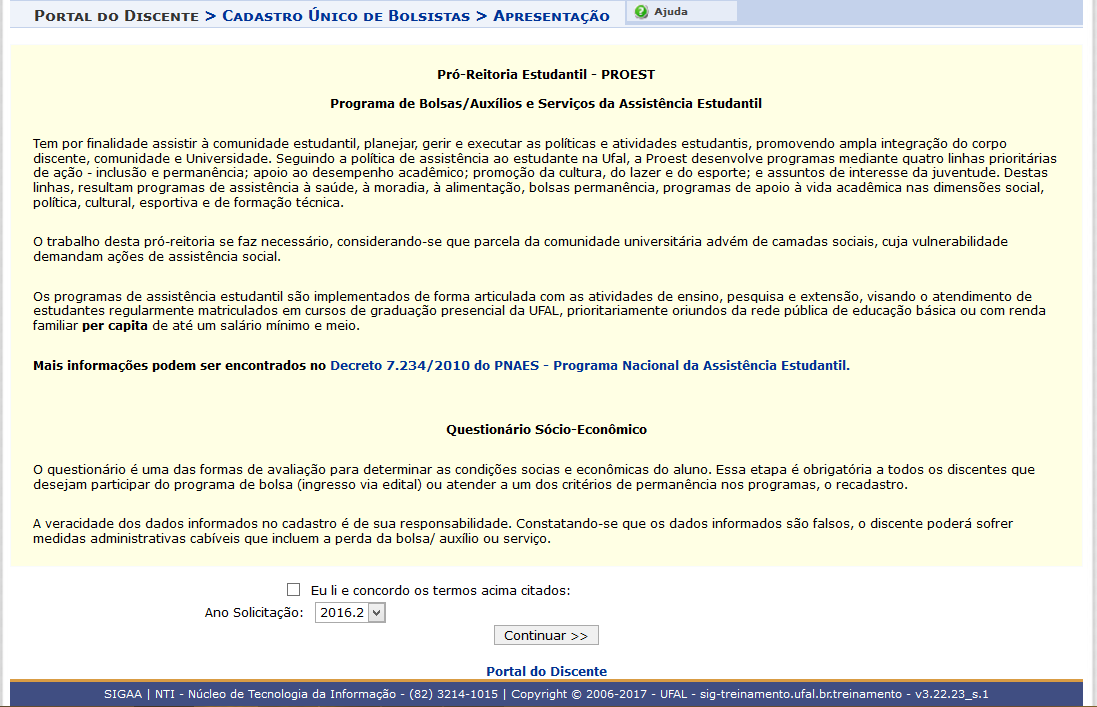Click the Programa de Bolsas/Auxílios heading
Image resolution: width=1097 pixels, height=707 pixels.
(x=546, y=103)
